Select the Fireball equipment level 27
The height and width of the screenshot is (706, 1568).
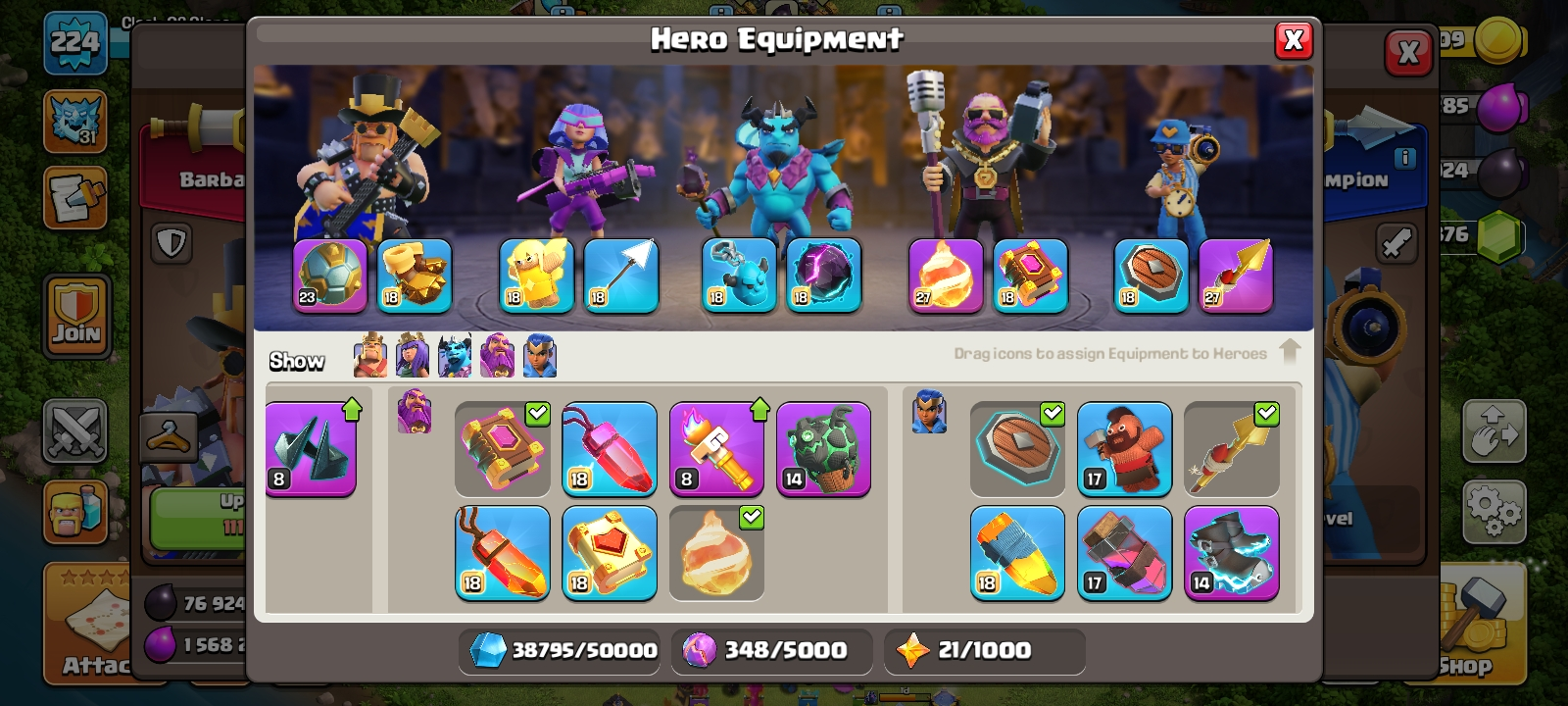pos(946,276)
